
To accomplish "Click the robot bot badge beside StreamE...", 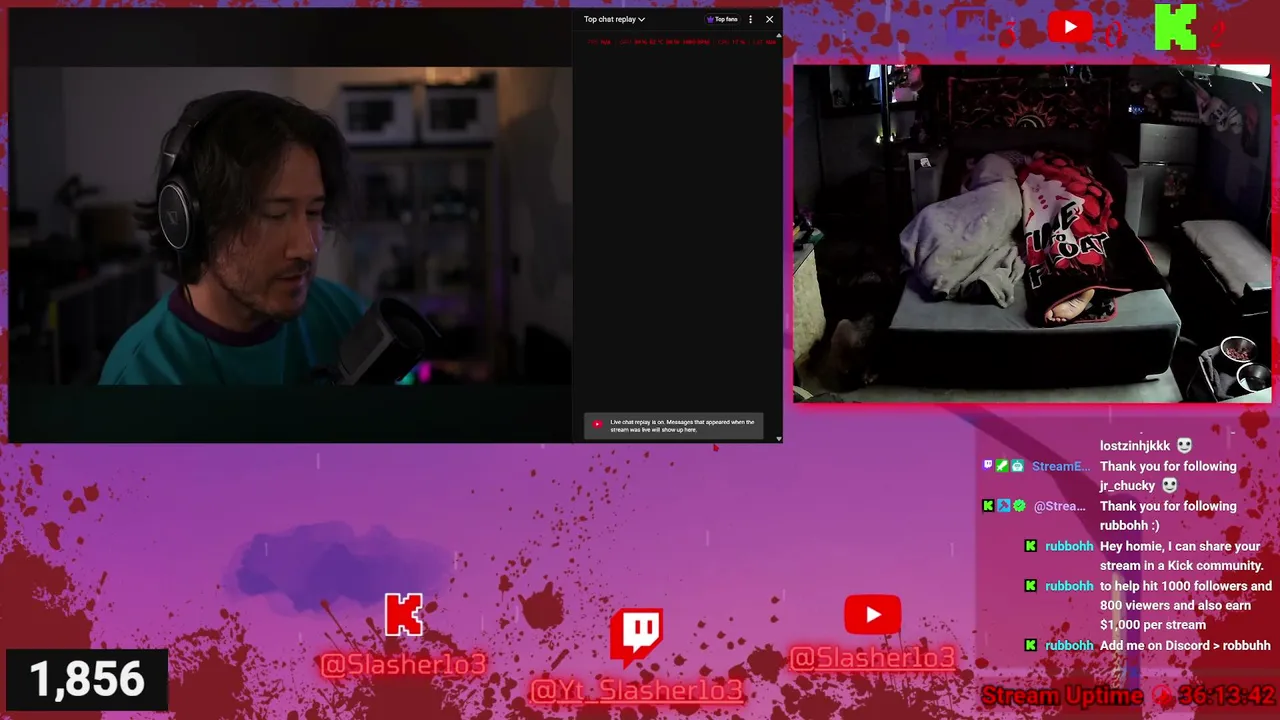I will pos(1017,466).
